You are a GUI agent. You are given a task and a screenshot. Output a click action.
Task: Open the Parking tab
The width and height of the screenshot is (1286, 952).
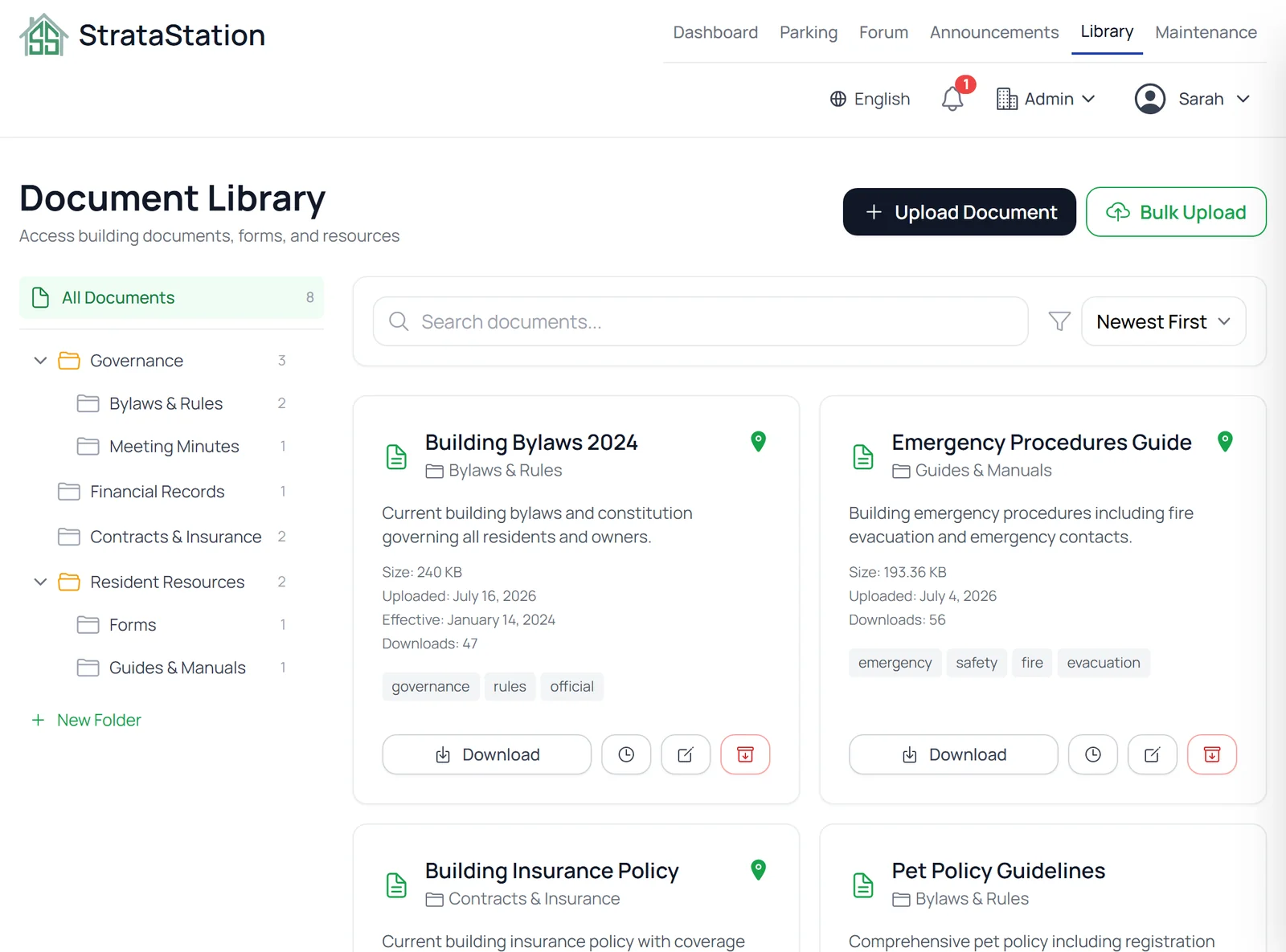[809, 32]
